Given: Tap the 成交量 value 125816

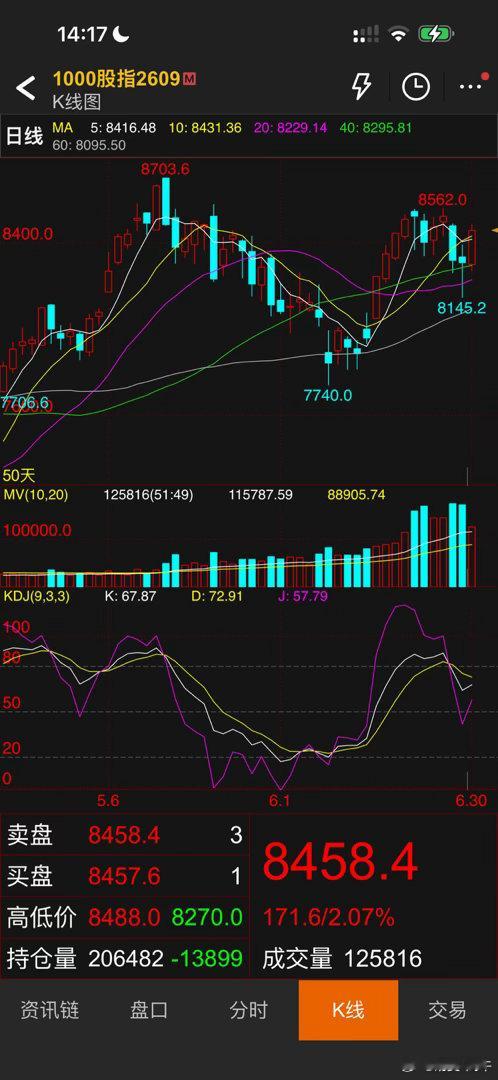Looking at the screenshot, I should click(x=383, y=958).
